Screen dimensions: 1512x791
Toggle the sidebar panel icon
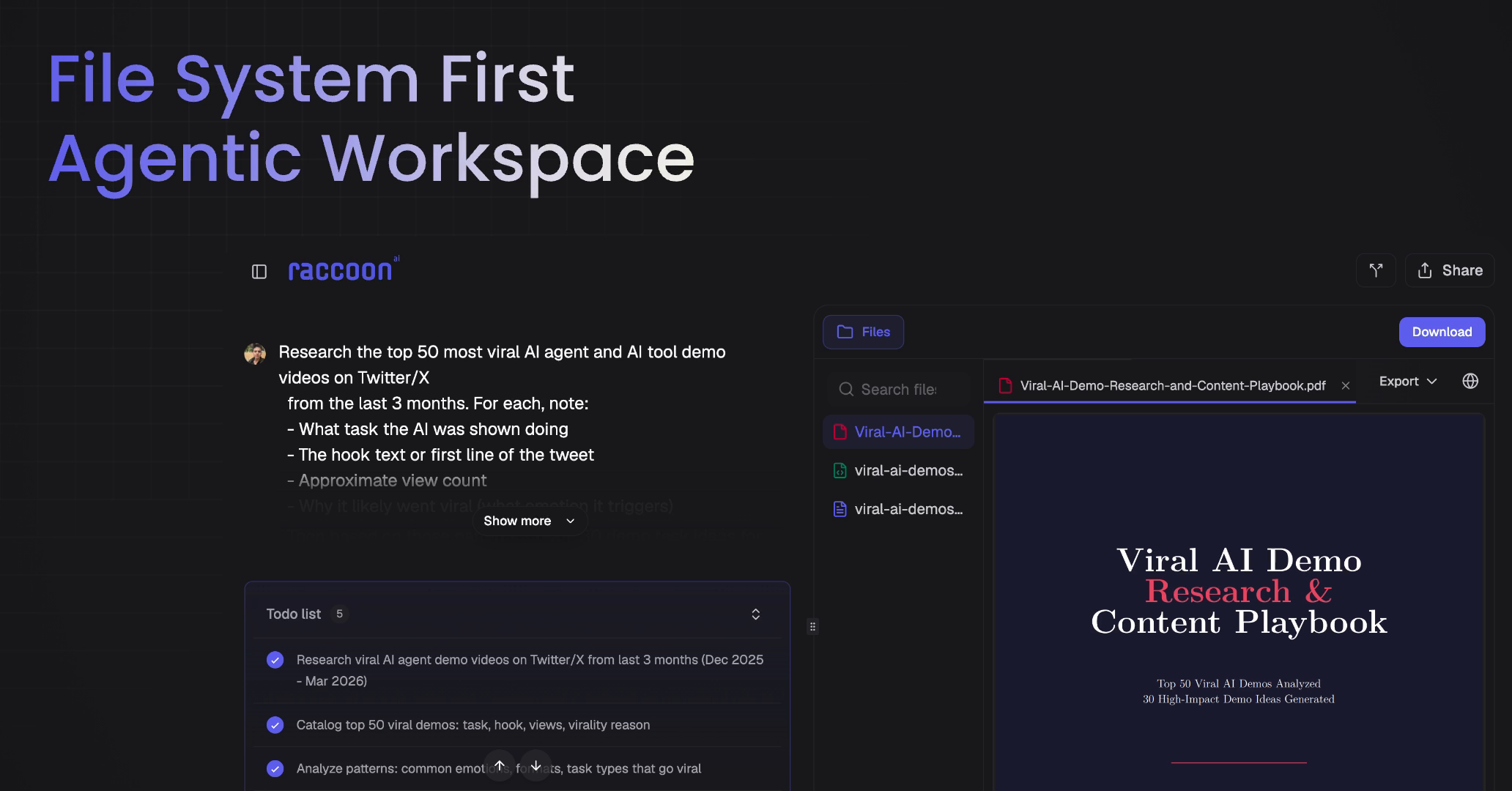259,272
